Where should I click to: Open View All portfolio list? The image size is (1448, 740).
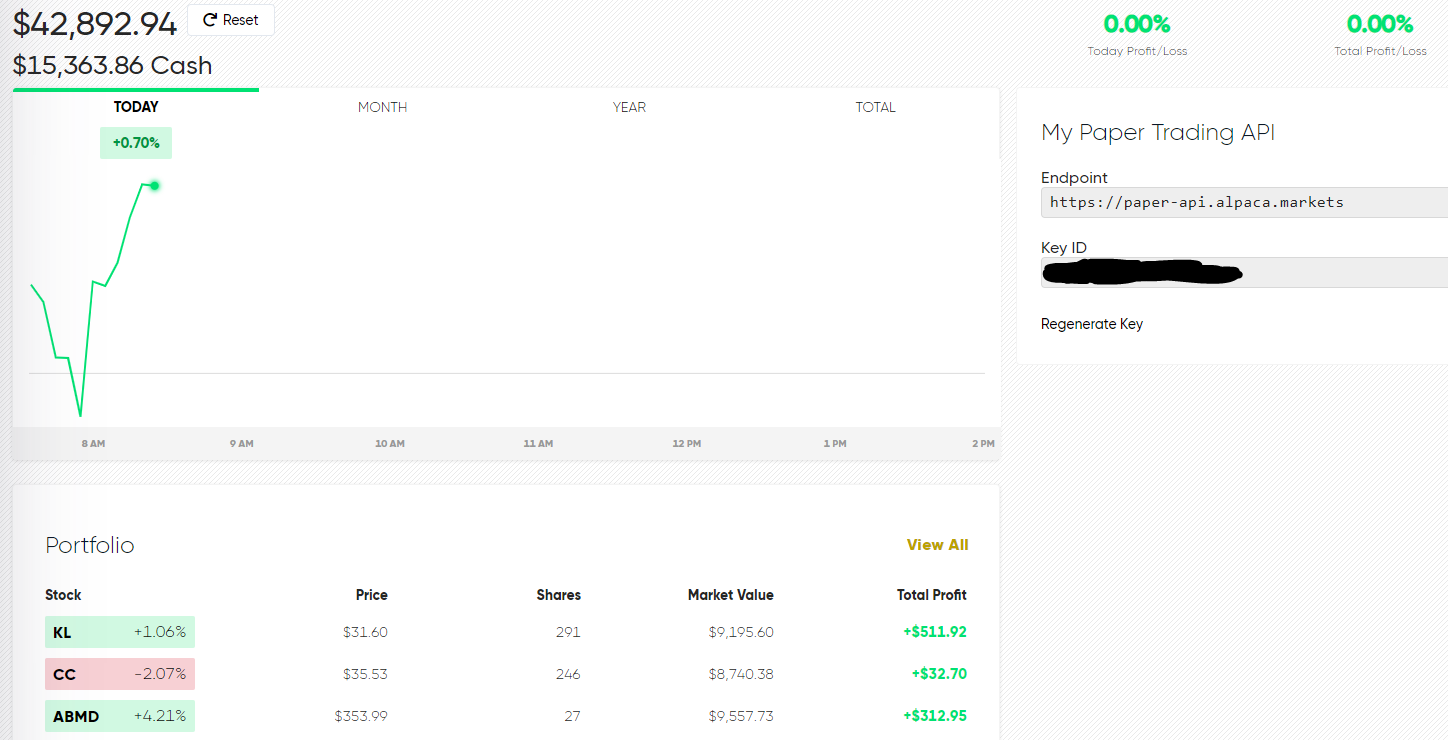937,545
